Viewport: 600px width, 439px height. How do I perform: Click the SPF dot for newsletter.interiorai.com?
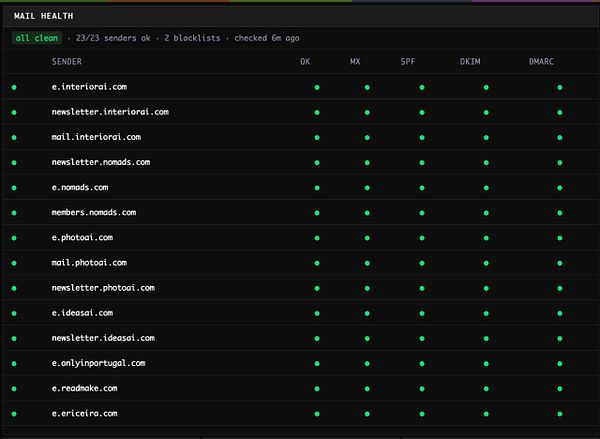(422, 113)
